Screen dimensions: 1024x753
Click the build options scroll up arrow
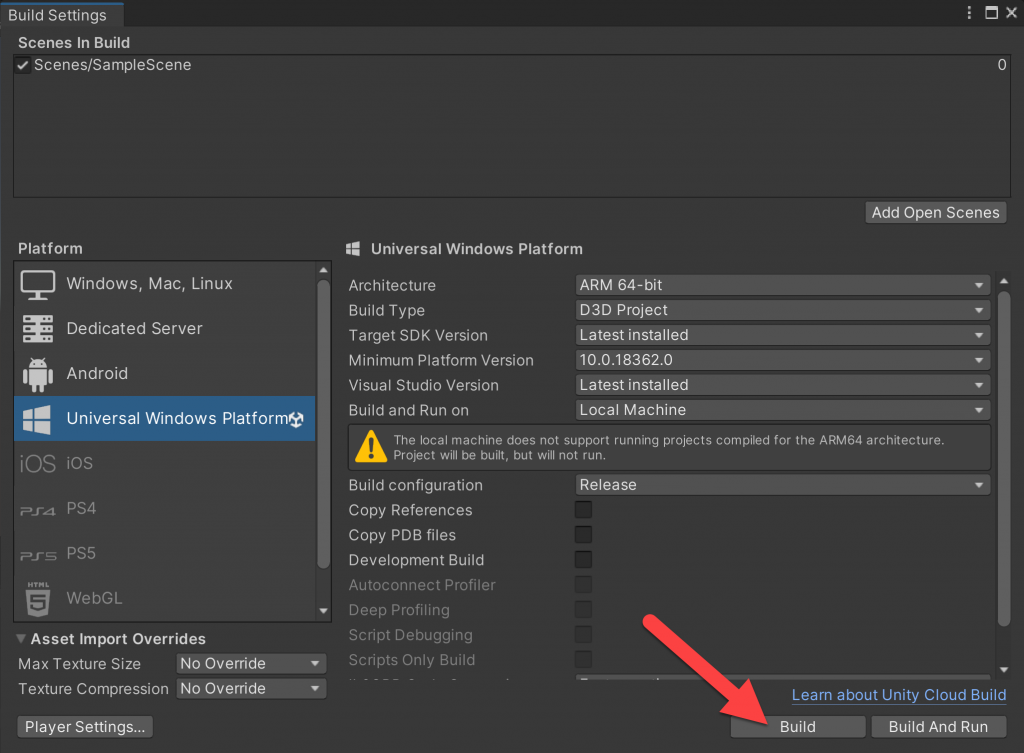[1004, 281]
